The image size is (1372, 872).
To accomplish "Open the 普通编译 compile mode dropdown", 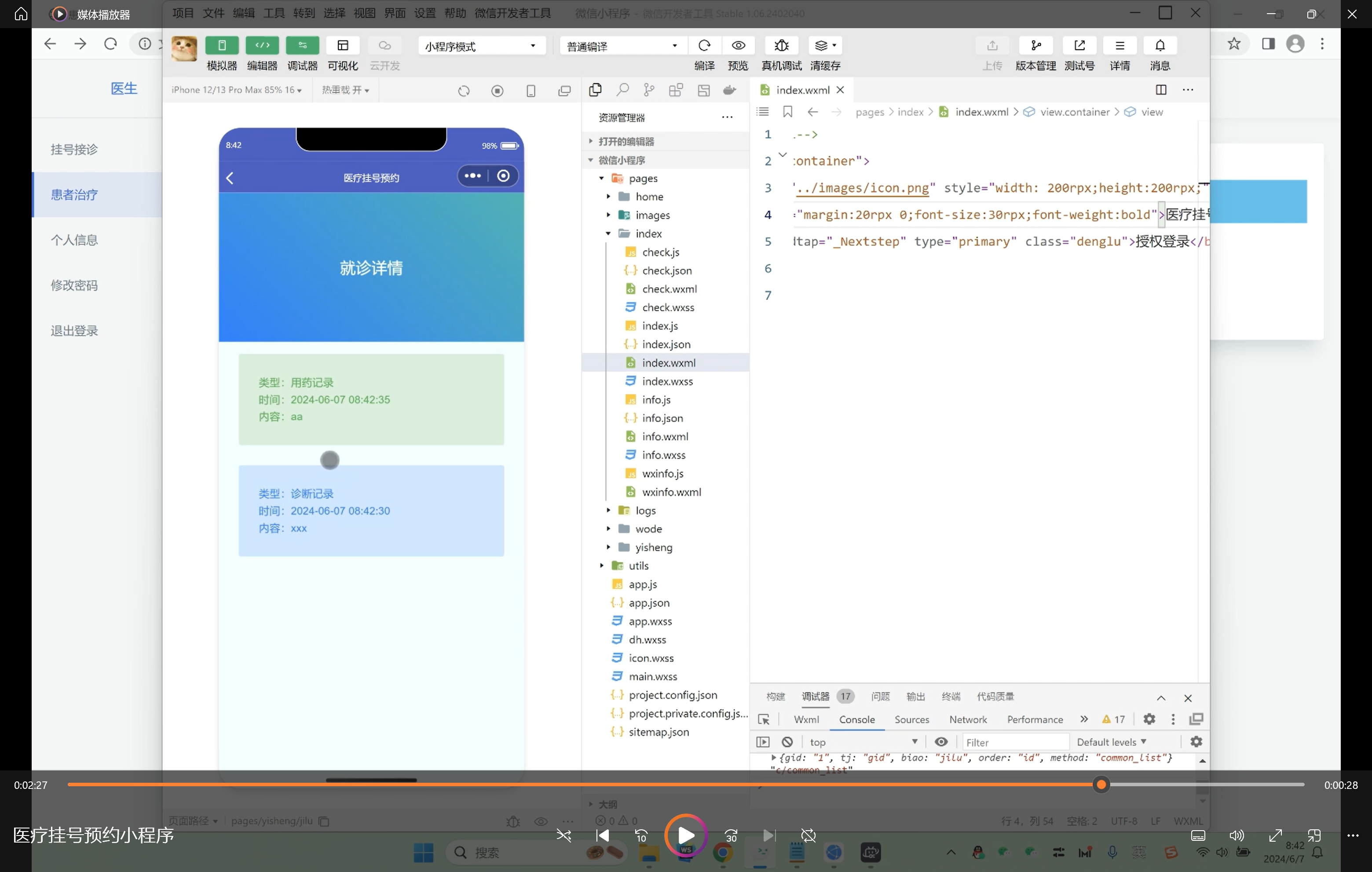I will pyautogui.click(x=623, y=46).
